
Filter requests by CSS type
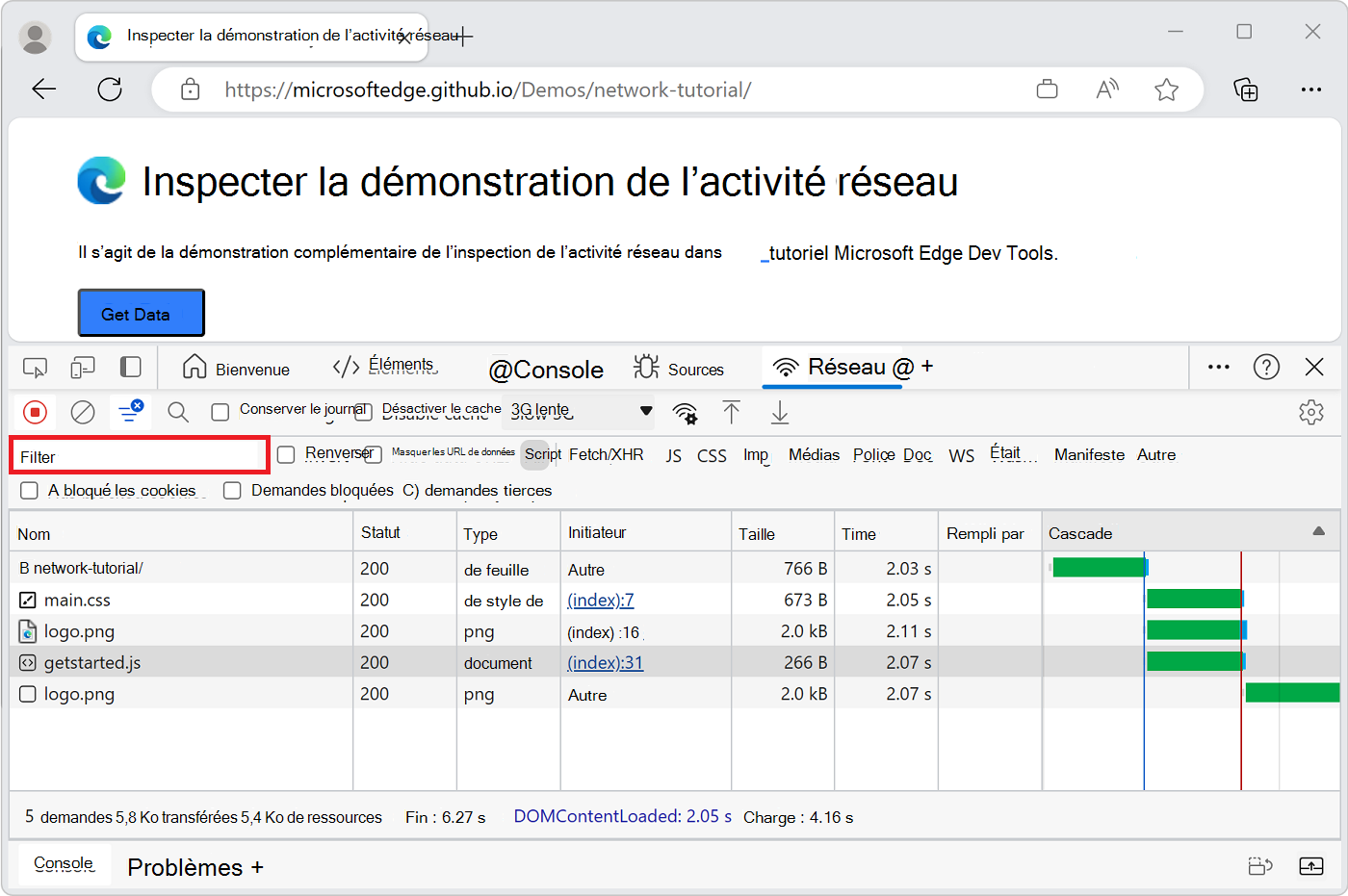point(712,455)
